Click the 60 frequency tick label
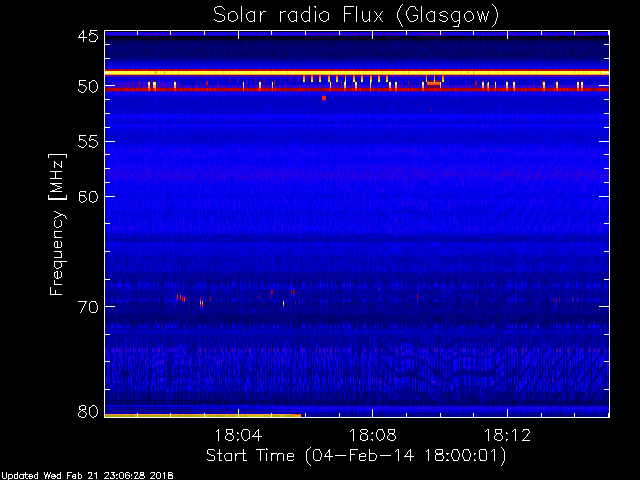 click(x=88, y=197)
